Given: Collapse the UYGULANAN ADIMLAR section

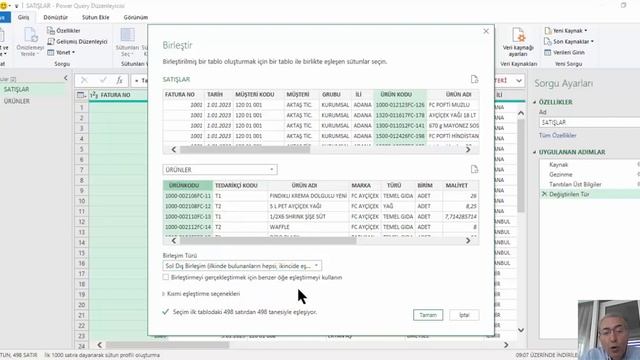Looking at the screenshot, I should [x=535, y=152].
